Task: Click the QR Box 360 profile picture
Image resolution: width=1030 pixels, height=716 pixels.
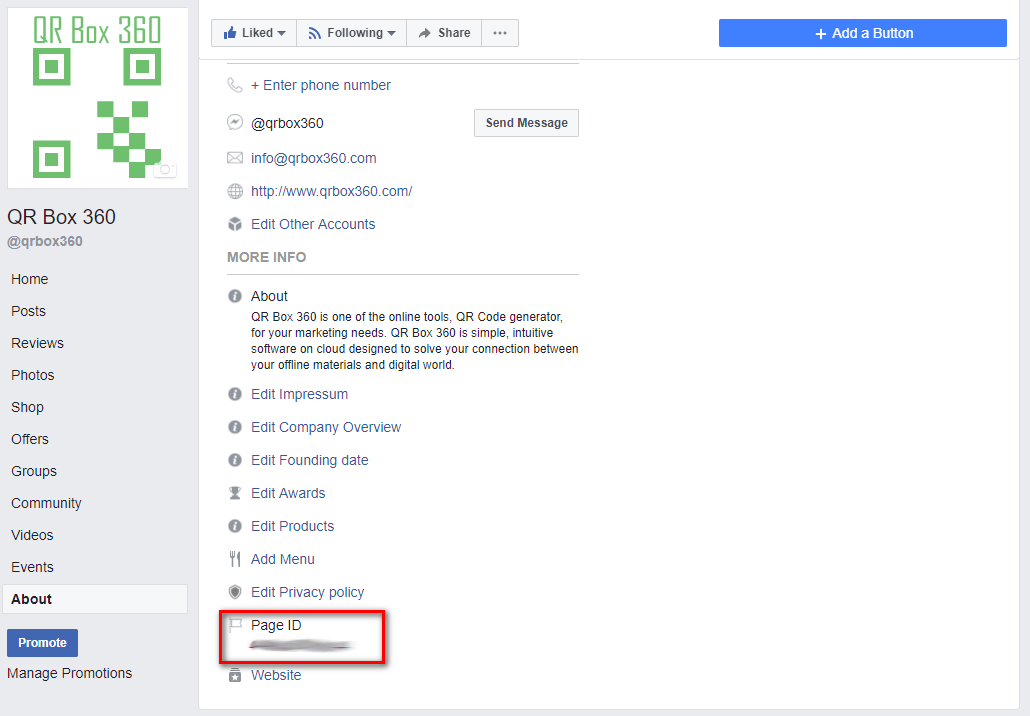Action: (98, 98)
